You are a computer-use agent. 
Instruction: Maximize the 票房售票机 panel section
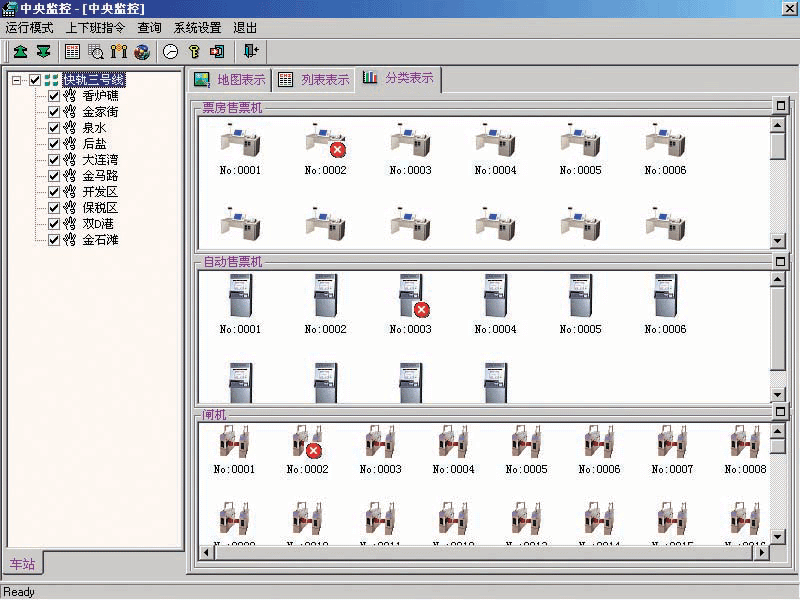780,107
